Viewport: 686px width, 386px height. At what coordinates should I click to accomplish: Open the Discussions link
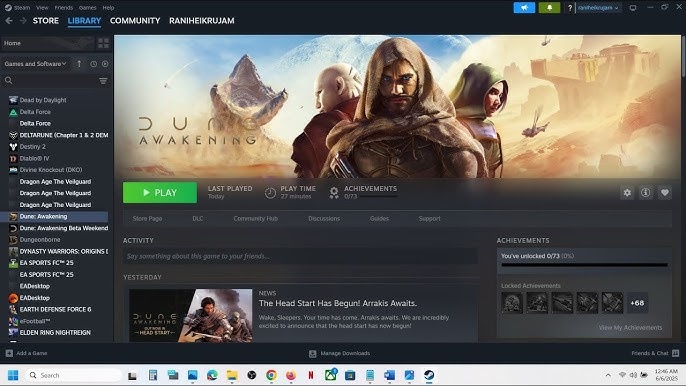[324, 218]
